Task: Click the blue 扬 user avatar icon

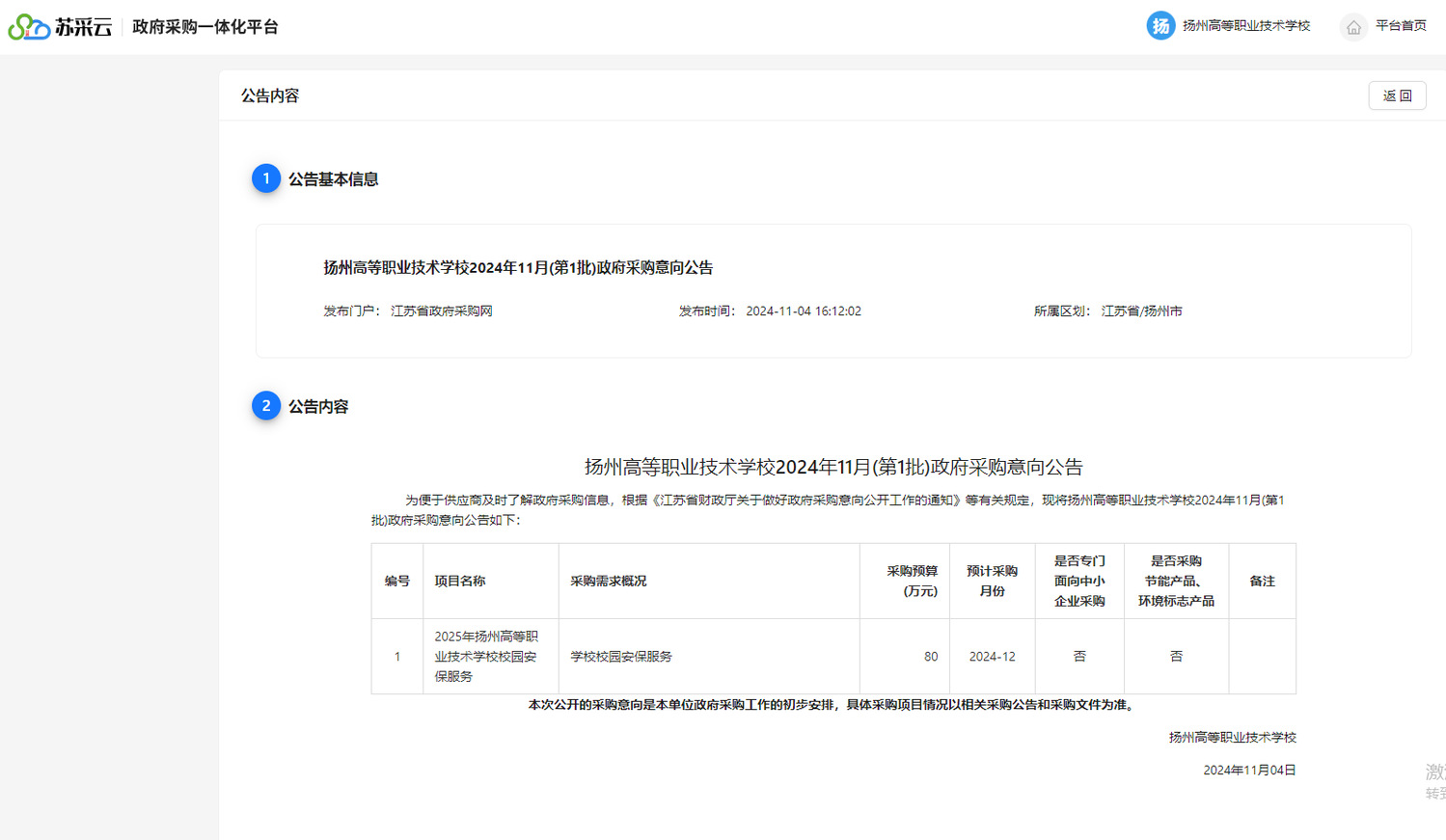Action: pos(1160,26)
